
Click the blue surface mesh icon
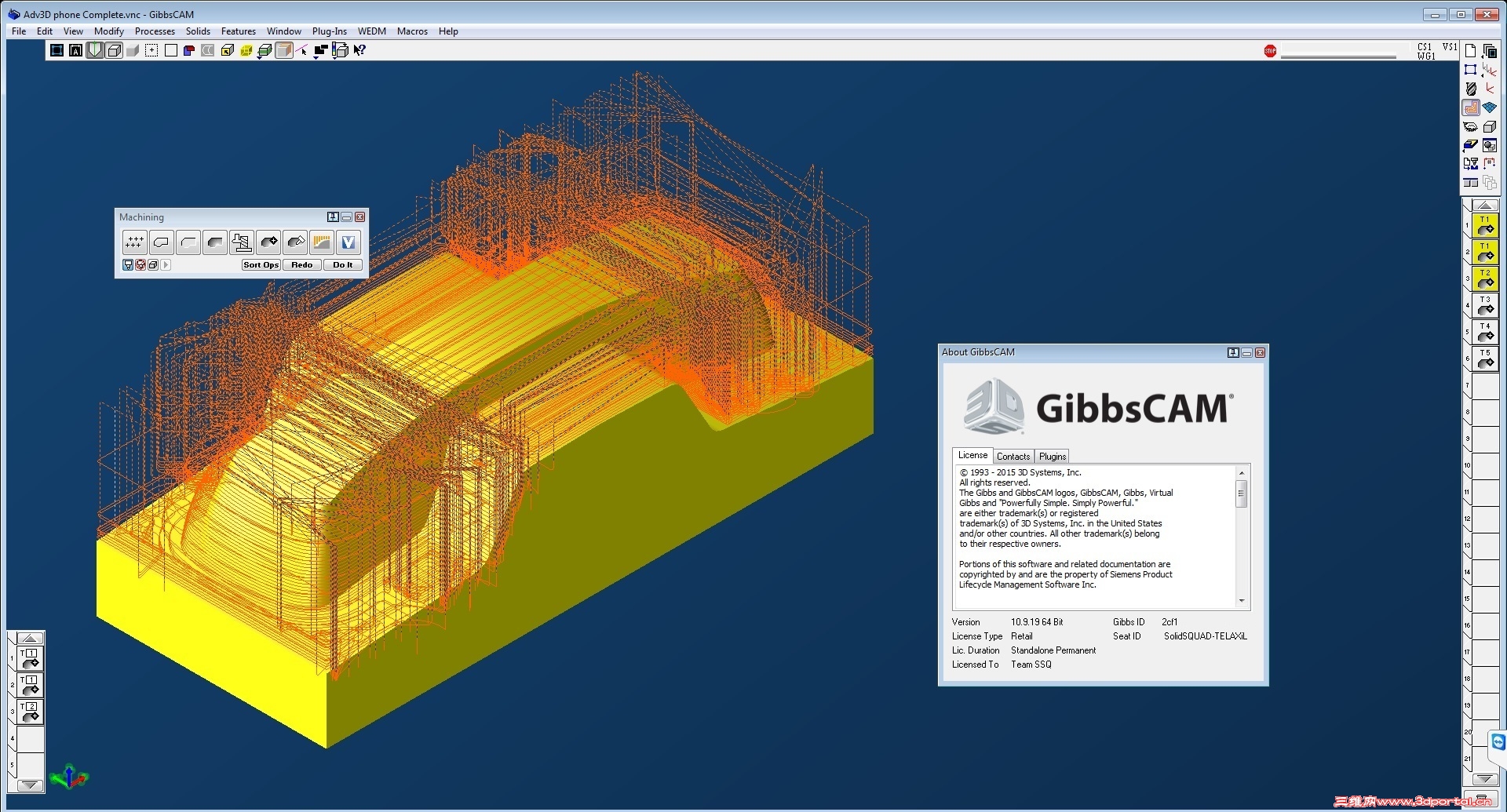[1489, 107]
